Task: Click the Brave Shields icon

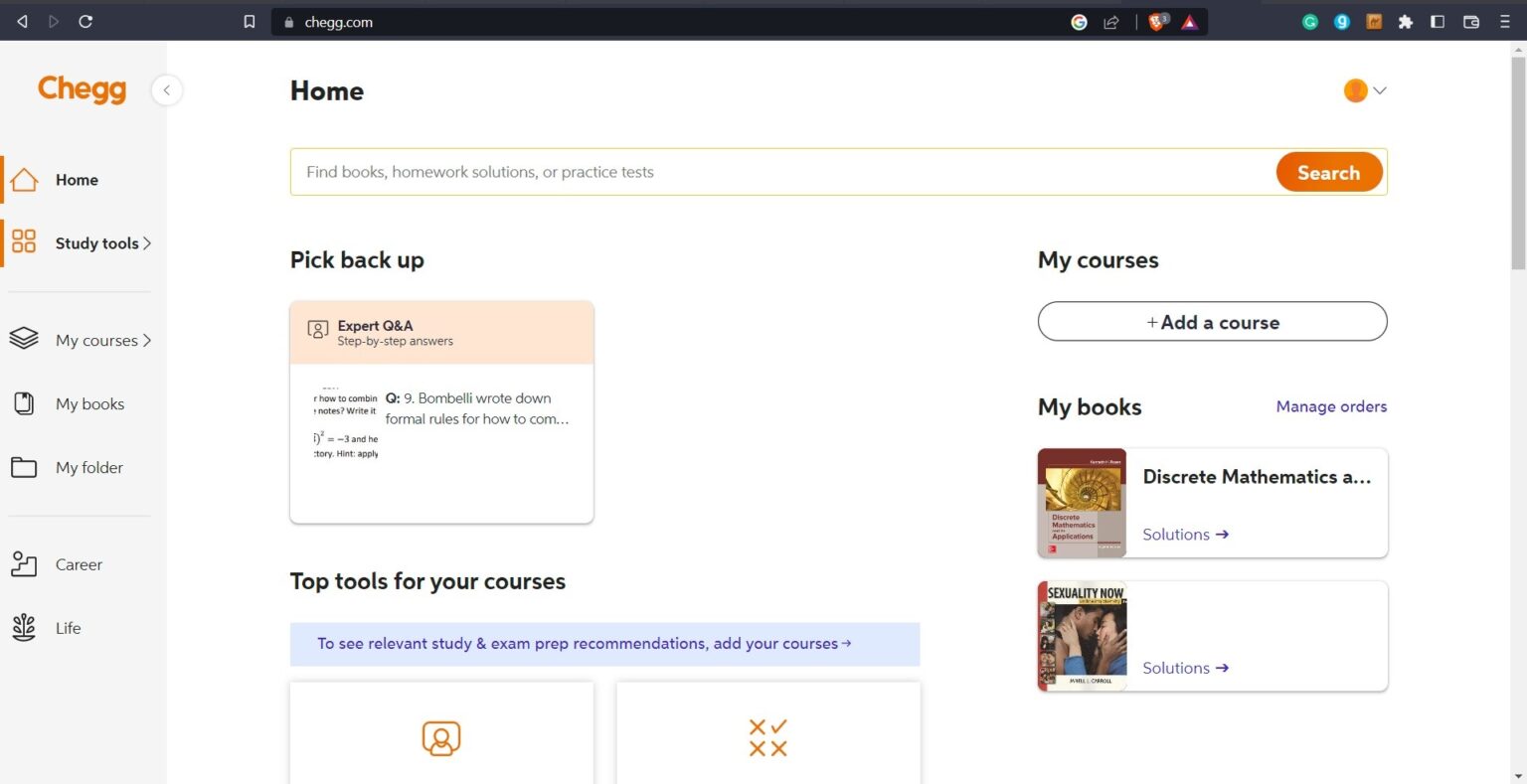Action: pyautogui.click(x=1156, y=21)
